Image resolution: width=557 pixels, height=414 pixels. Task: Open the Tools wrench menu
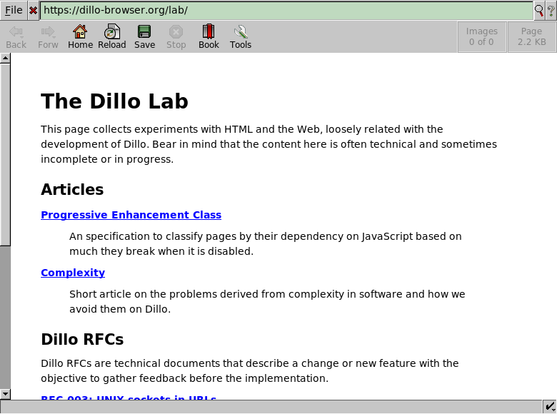click(x=240, y=37)
